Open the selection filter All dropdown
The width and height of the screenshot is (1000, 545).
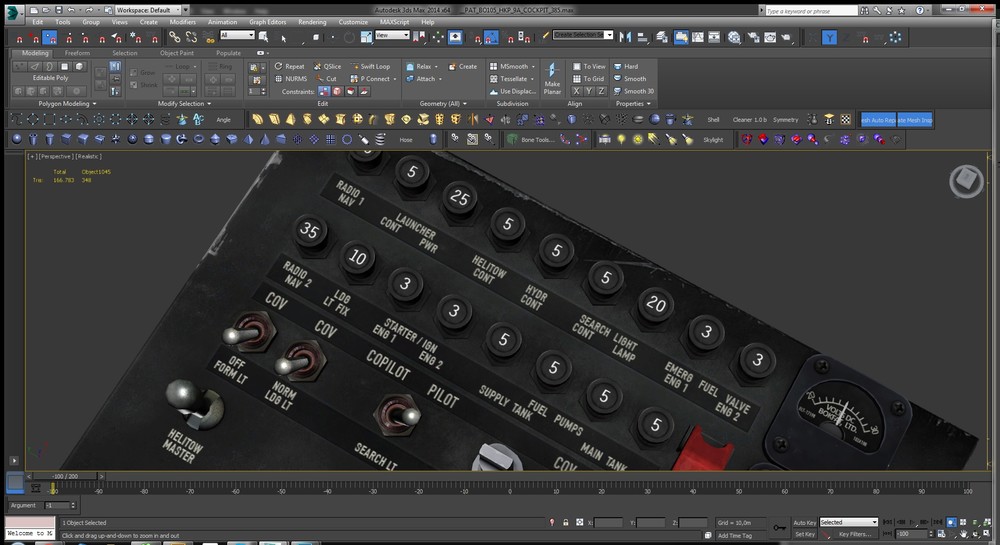coord(237,35)
